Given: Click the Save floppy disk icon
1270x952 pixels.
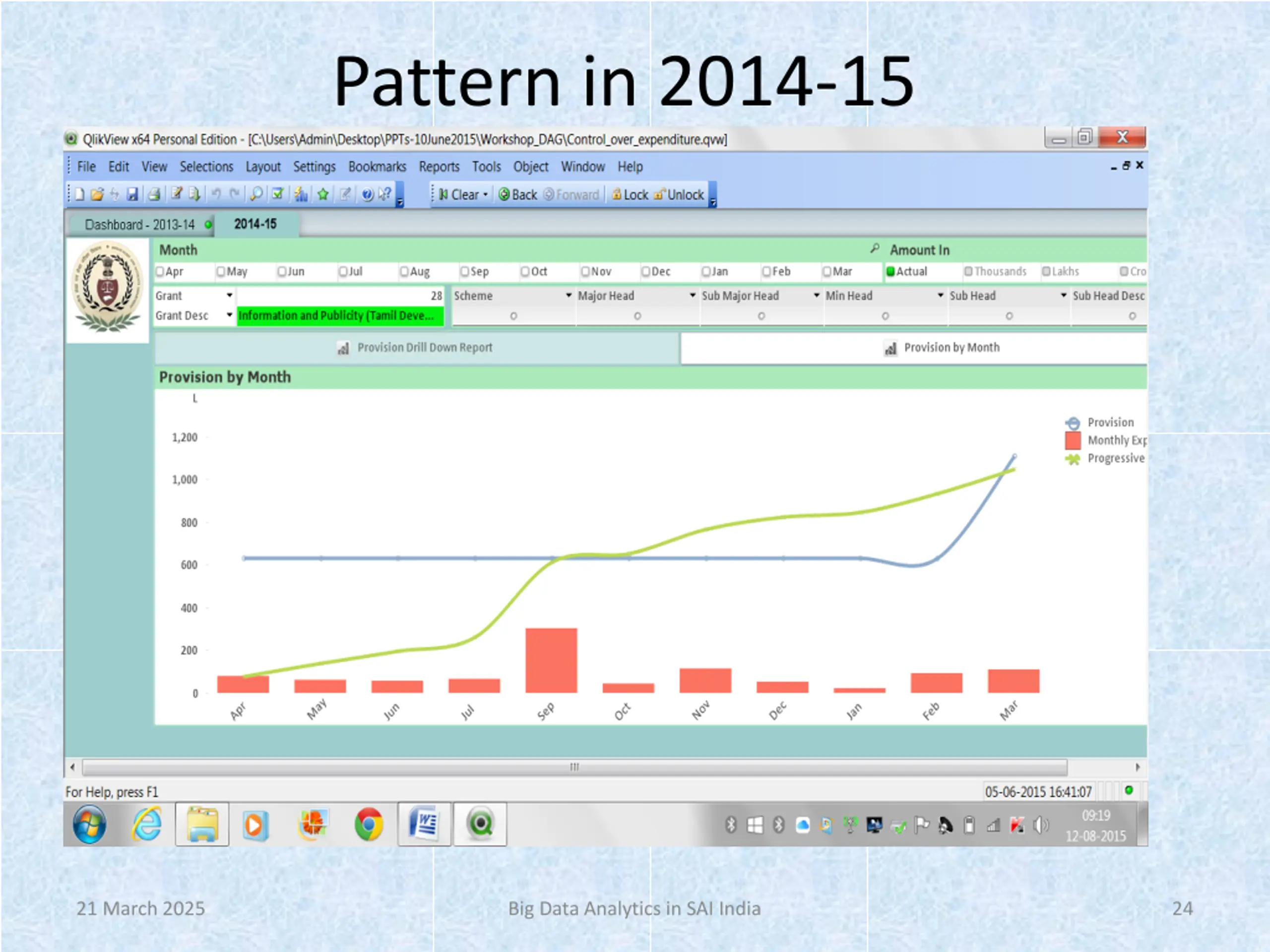Looking at the screenshot, I should (x=132, y=194).
